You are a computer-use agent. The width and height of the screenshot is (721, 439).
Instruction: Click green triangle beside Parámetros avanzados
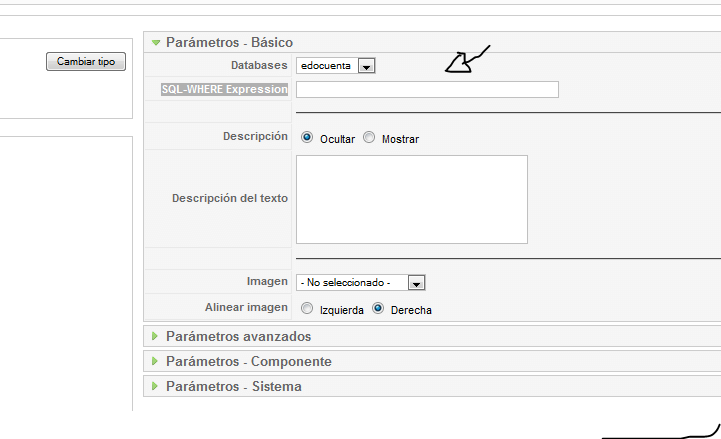(155, 336)
